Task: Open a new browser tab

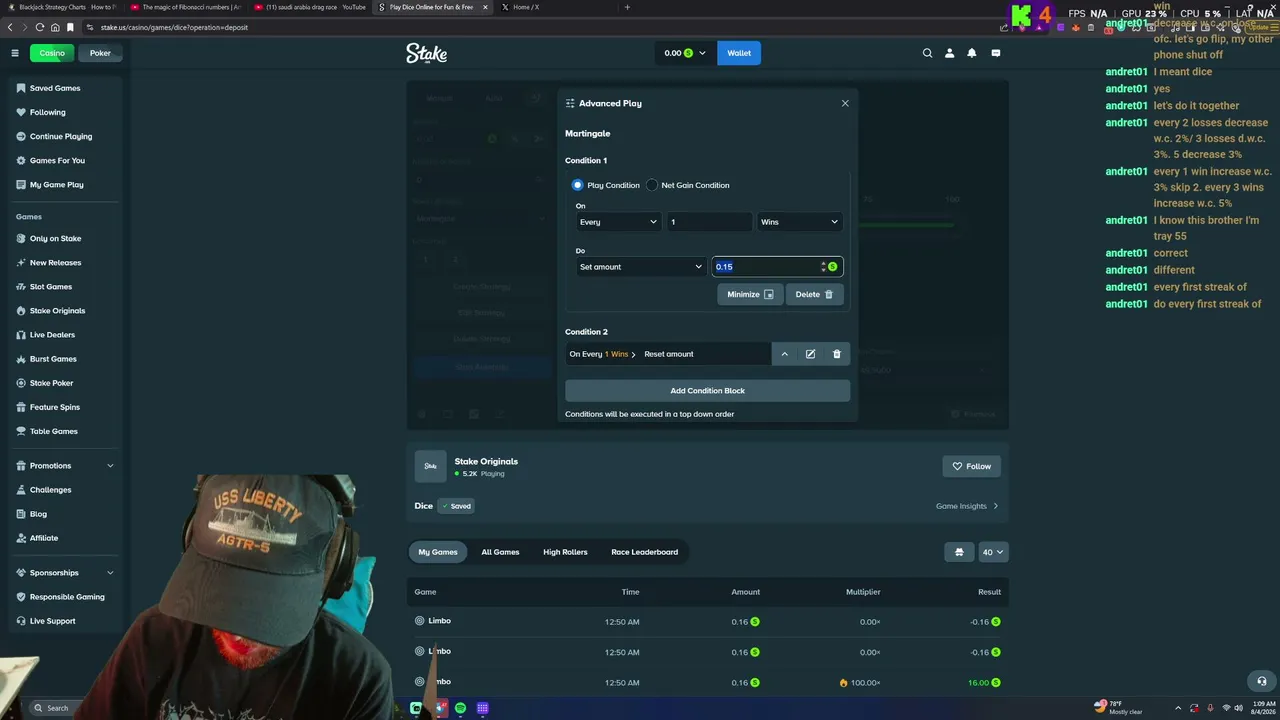Action: click(x=627, y=7)
